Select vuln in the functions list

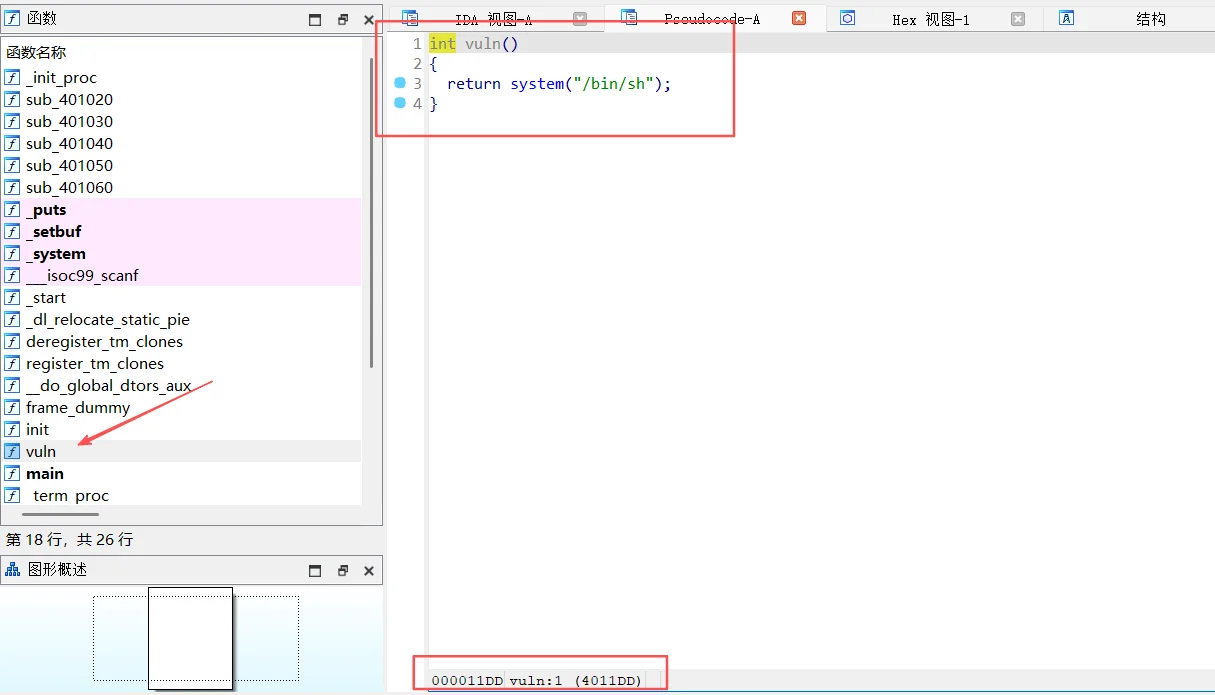[41, 452]
